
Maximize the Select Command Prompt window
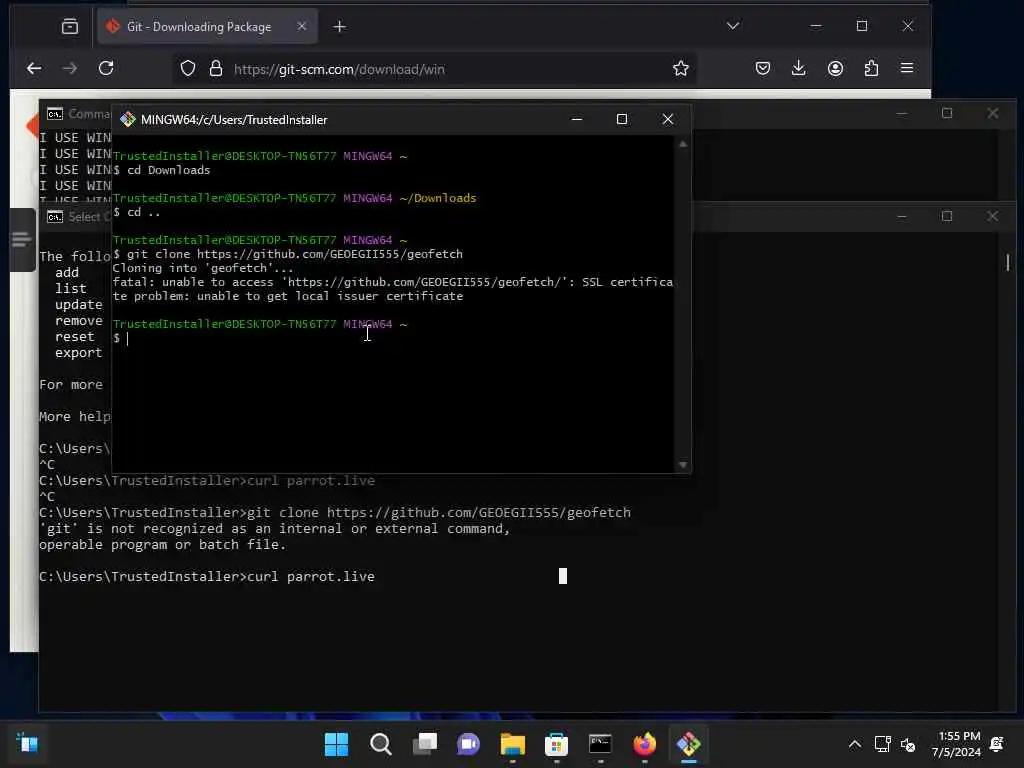(x=947, y=216)
